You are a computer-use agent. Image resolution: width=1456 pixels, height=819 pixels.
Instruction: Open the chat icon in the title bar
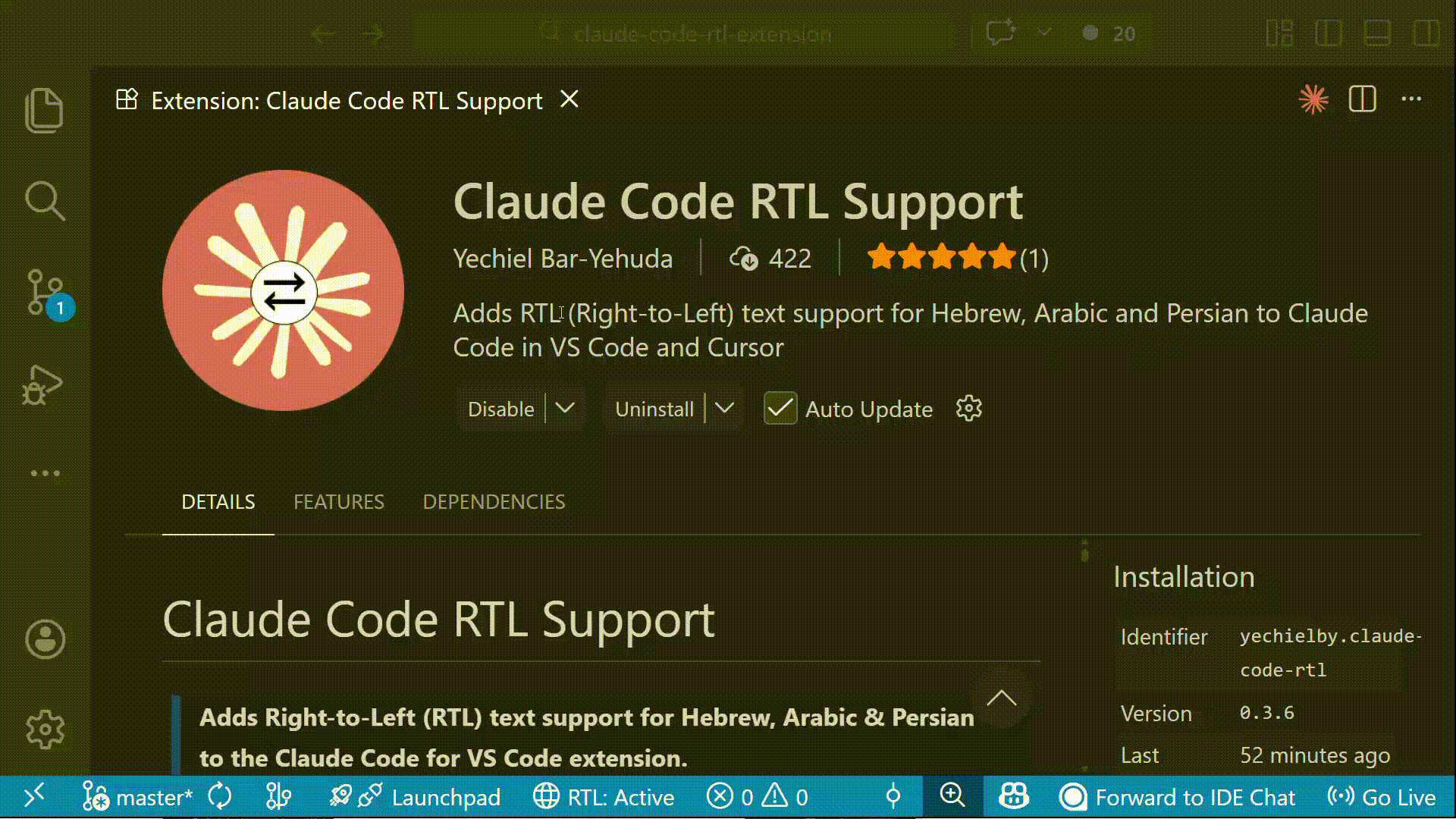[1000, 33]
